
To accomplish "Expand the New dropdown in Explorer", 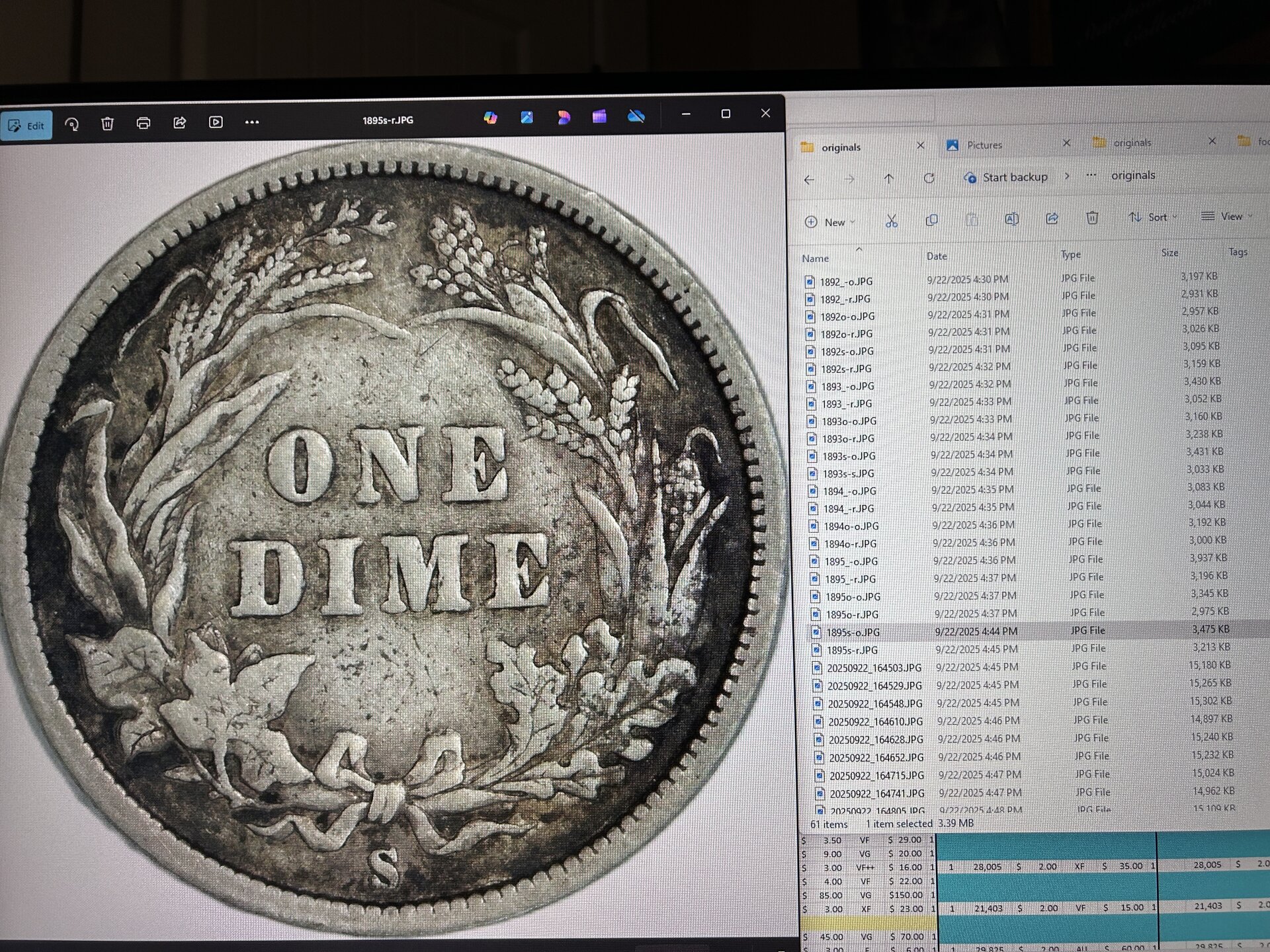I will coord(831,223).
